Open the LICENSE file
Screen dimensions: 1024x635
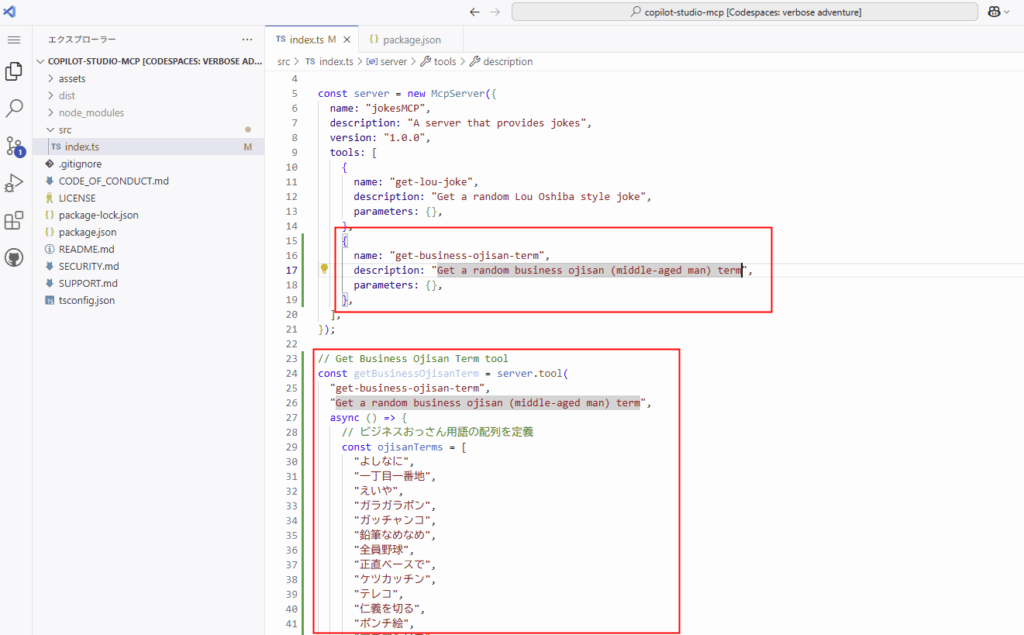click(x=149, y=198)
